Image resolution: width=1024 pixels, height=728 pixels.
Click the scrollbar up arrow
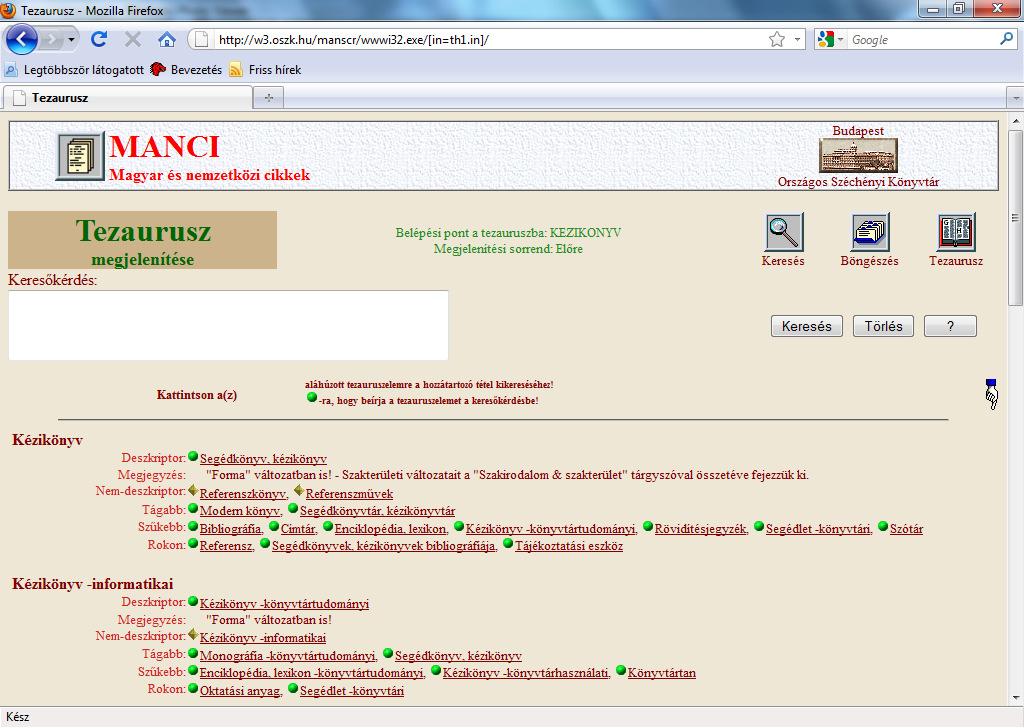click(x=1016, y=122)
